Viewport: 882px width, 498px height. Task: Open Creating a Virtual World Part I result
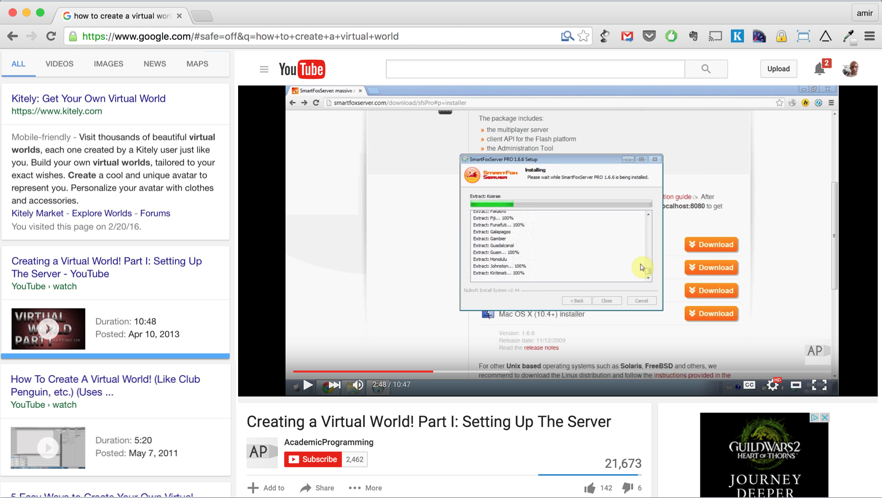pos(106,267)
